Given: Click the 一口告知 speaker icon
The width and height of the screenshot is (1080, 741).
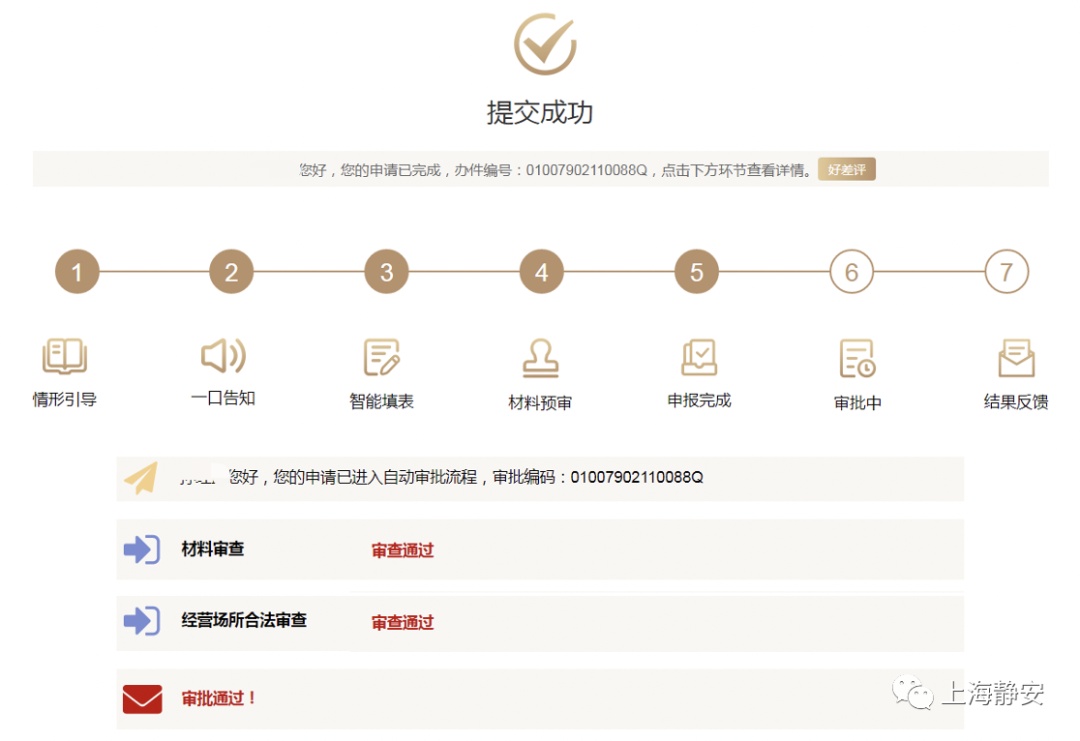Looking at the screenshot, I should click(x=223, y=356).
